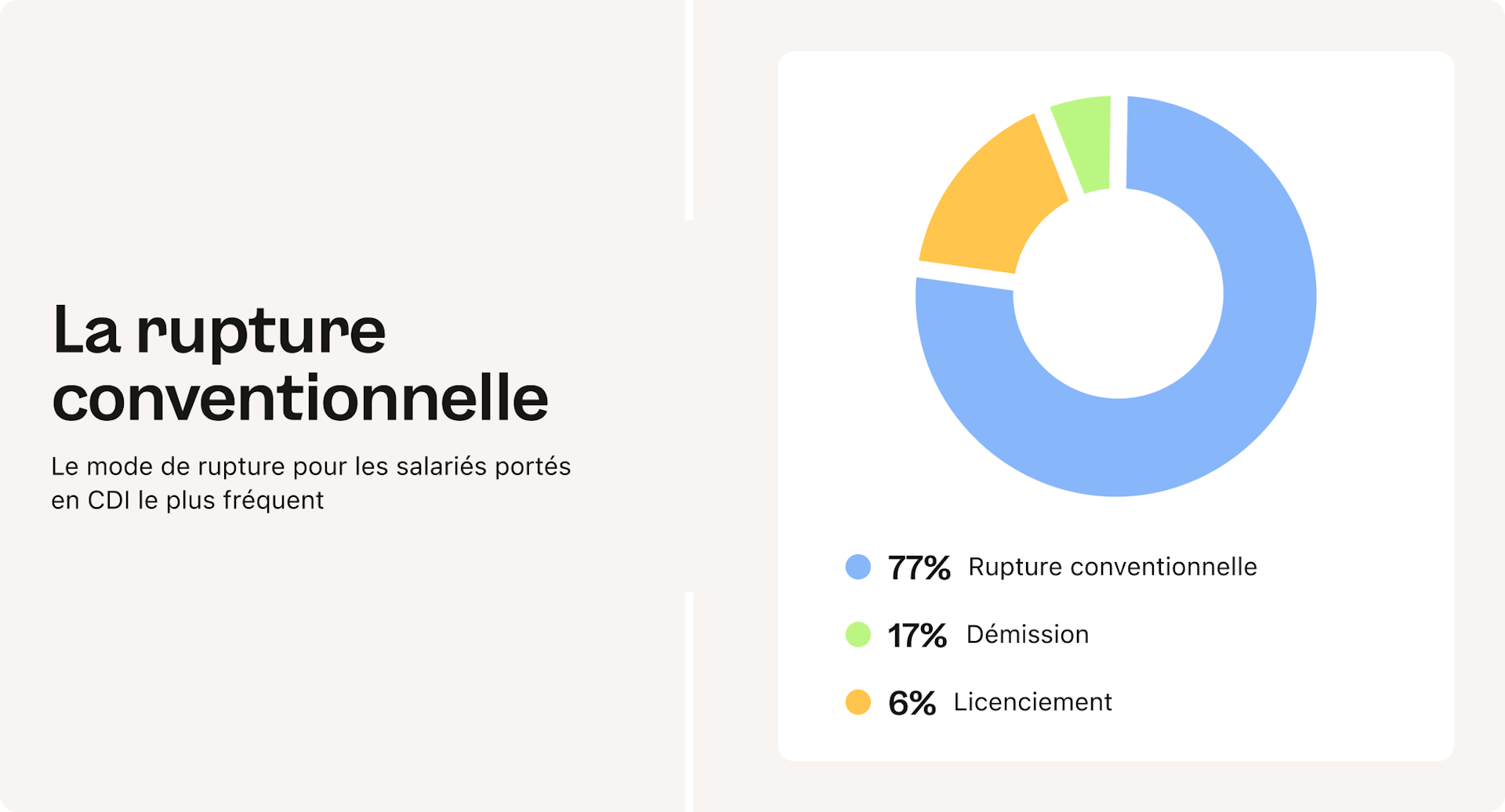
Task: Click the lower white vertical divider line
Action: pos(688,701)
